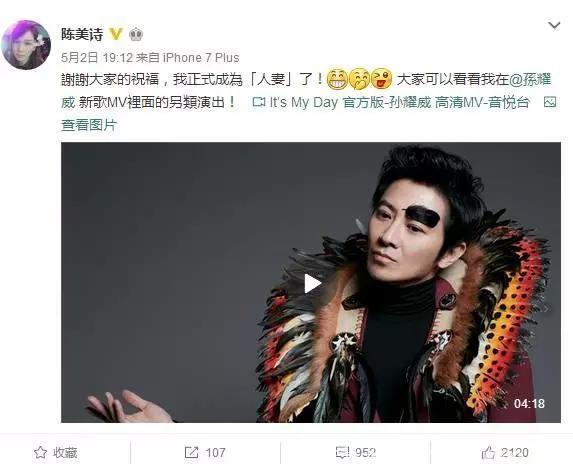Image resolution: width=573 pixels, height=464 pixels.
Task: Click the 陈美诗 profile avatar
Action: point(26,45)
